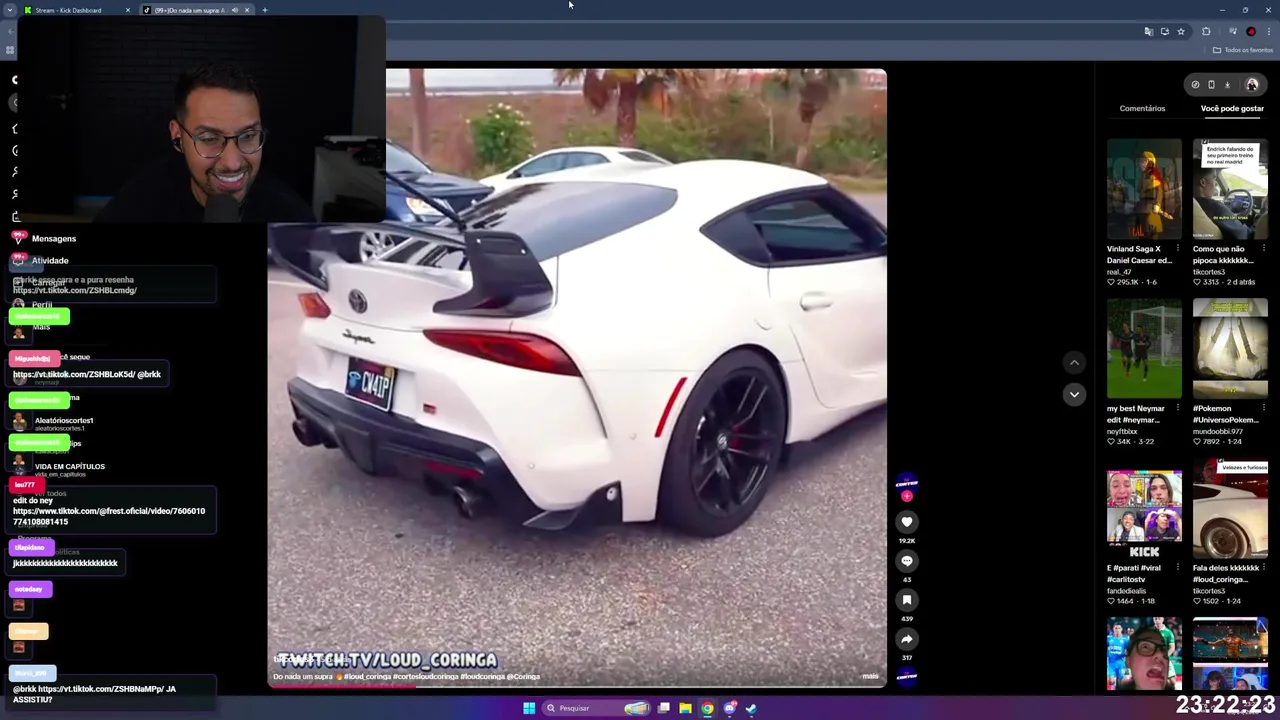Open the neyftbixx author link
This screenshot has height=720, width=1280.
(1120, 431)
